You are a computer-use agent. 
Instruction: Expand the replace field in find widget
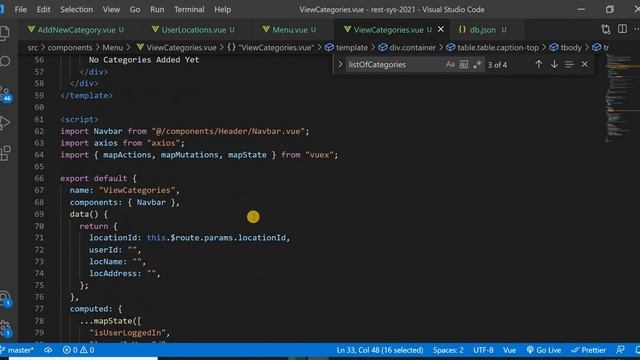(x=340, y=64)
